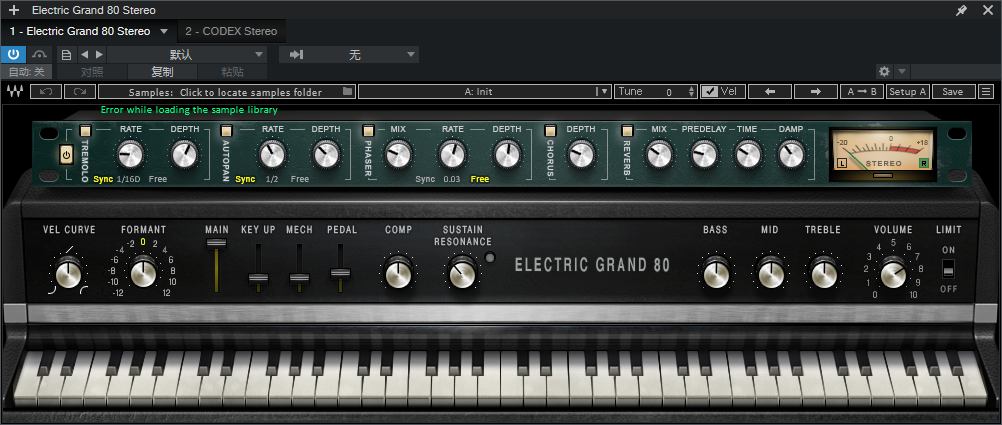Flip the Limit on/off switch
This screenshot has height=425, width=1002.
coord(948,268)
